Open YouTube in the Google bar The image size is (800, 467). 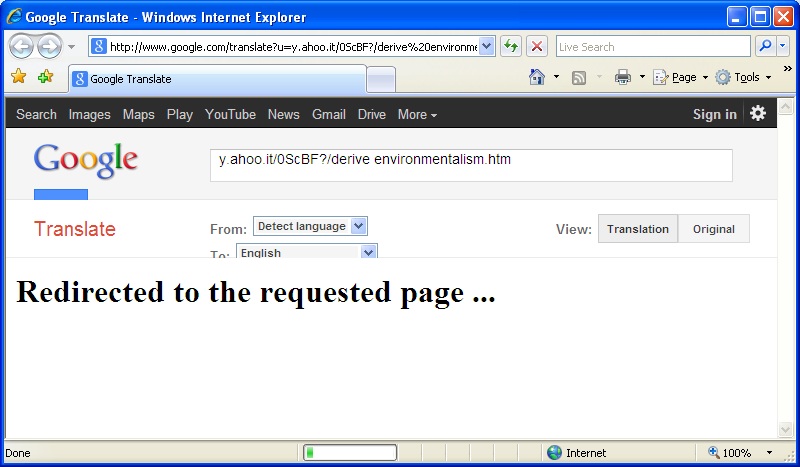pos(230,114)
